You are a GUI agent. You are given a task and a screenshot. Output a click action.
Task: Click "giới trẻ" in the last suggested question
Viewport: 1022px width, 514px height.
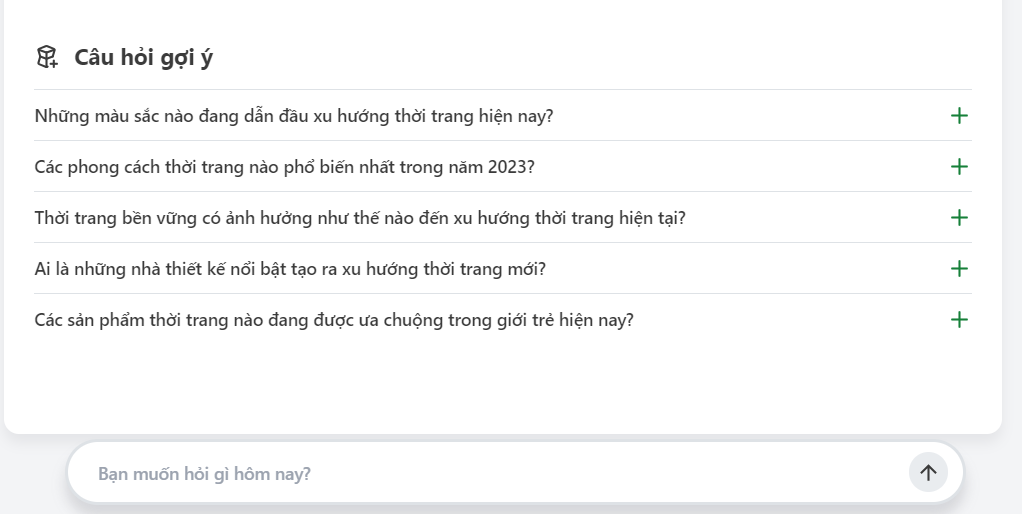pos(533,320)
